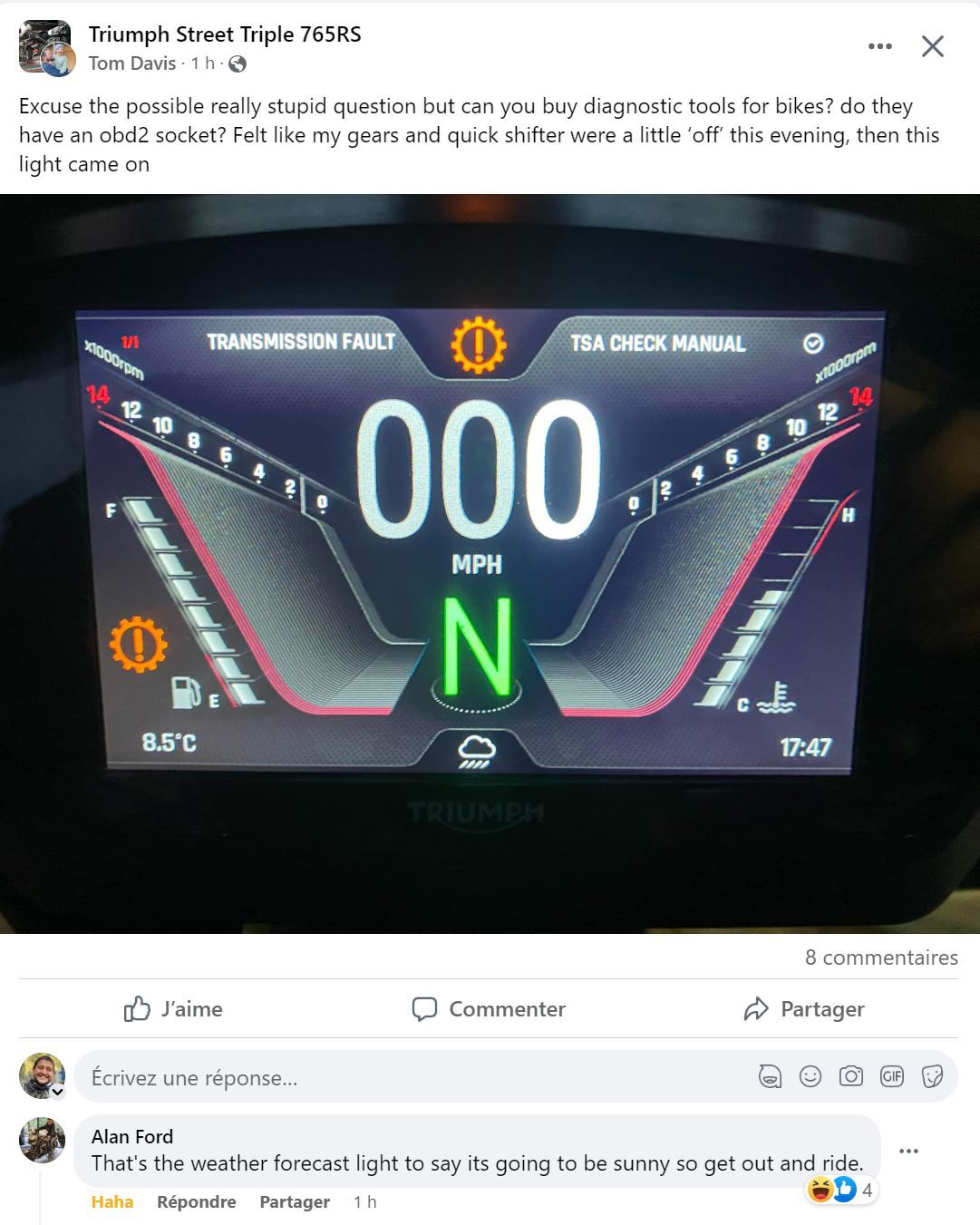Open Tom Davis profile link
The image size is (980, 1225).
pyautogui.click(x=132, y=63)
